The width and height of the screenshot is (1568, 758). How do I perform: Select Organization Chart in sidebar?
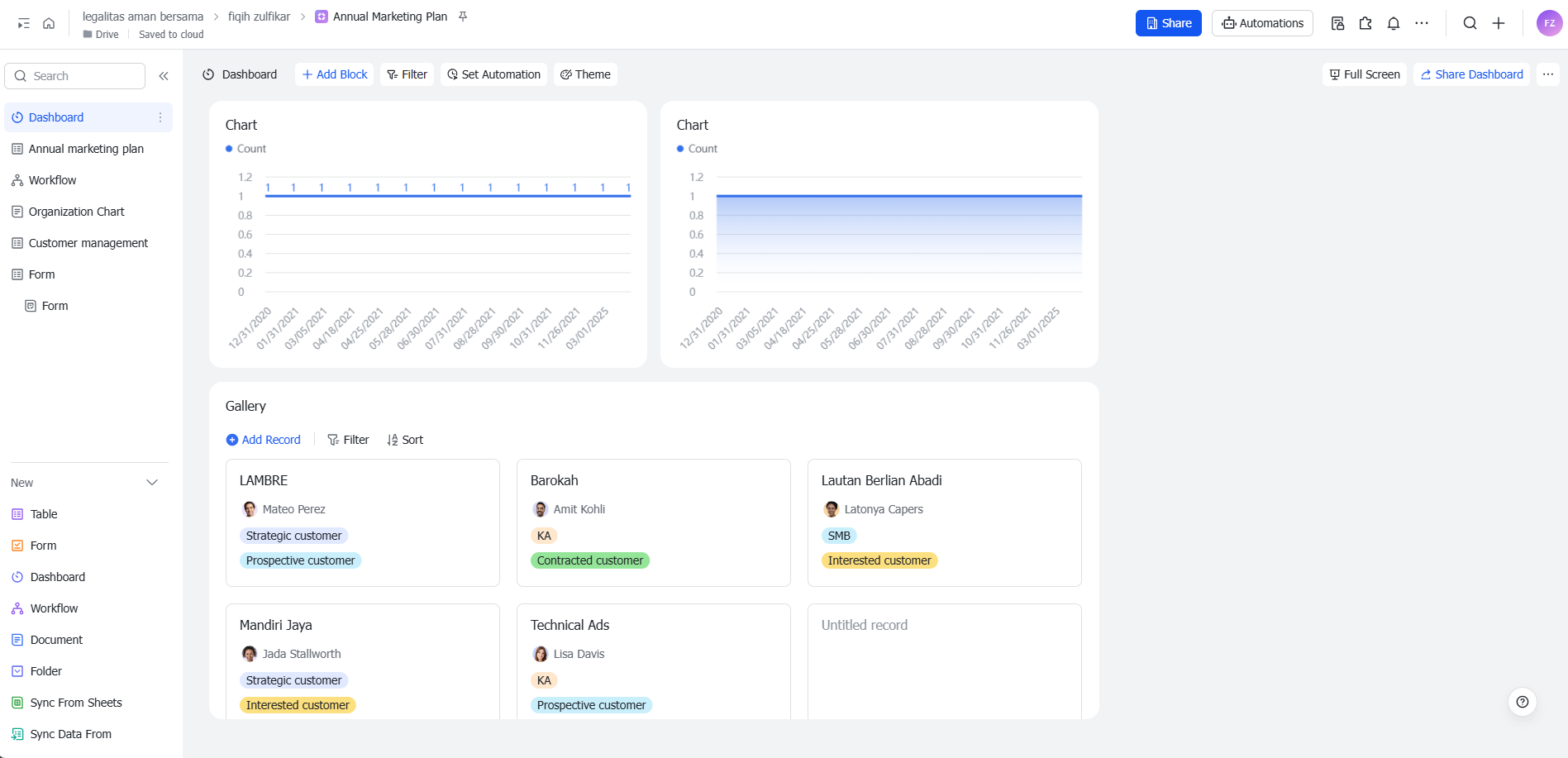click(x=76, y=212)
